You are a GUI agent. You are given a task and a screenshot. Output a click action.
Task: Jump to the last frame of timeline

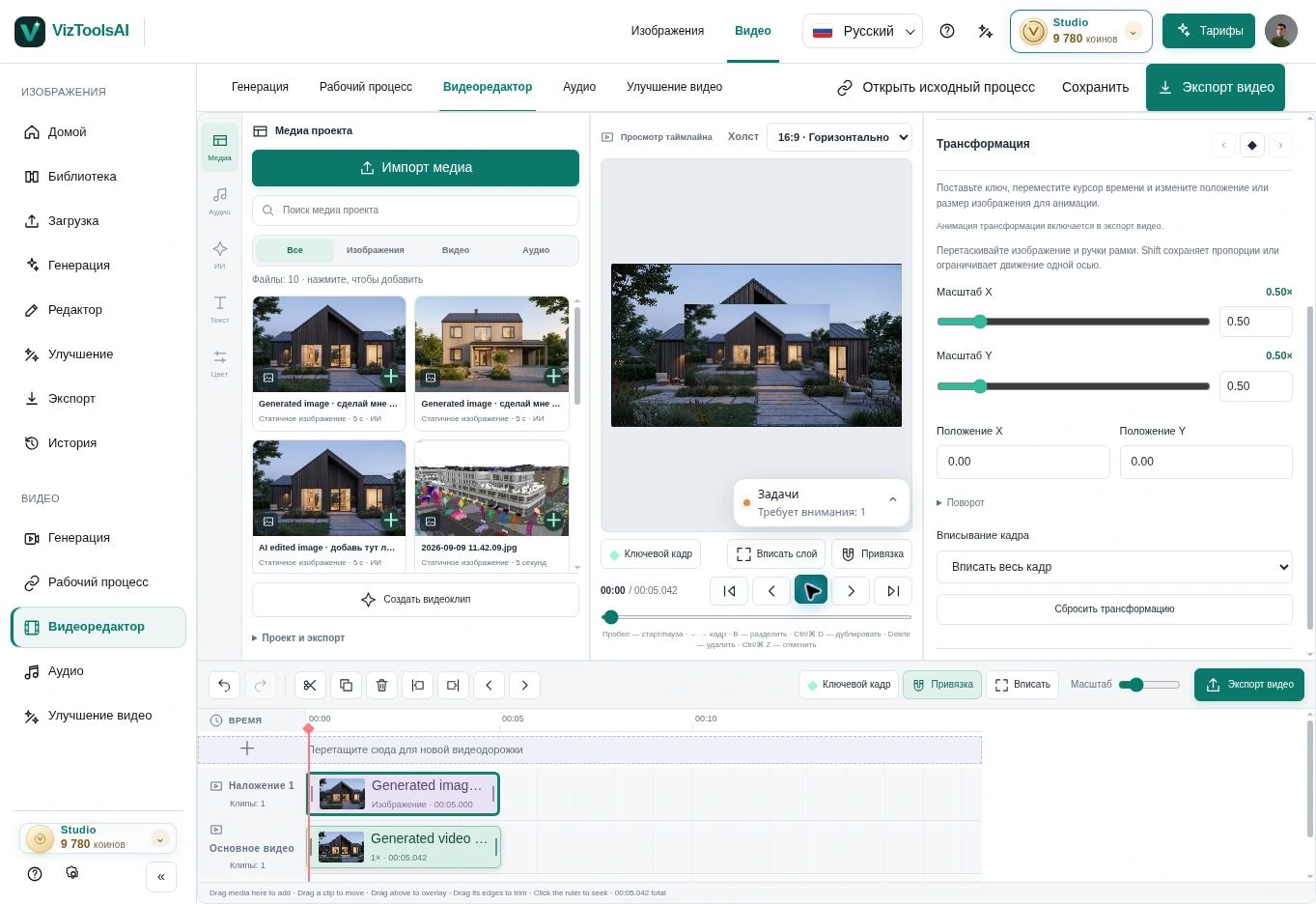click(893, 591)
